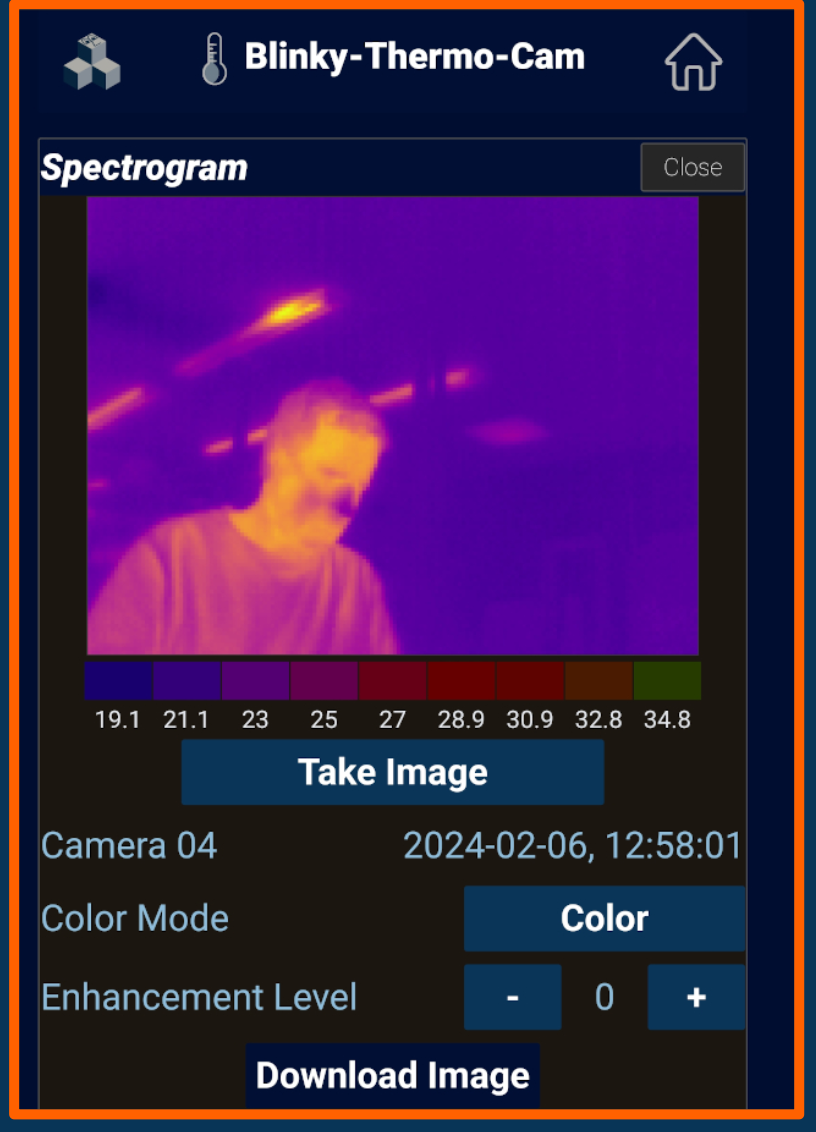Select the 28.9 temperature color swatch
The image size is (816, 1132).
(x=461, y=681)
